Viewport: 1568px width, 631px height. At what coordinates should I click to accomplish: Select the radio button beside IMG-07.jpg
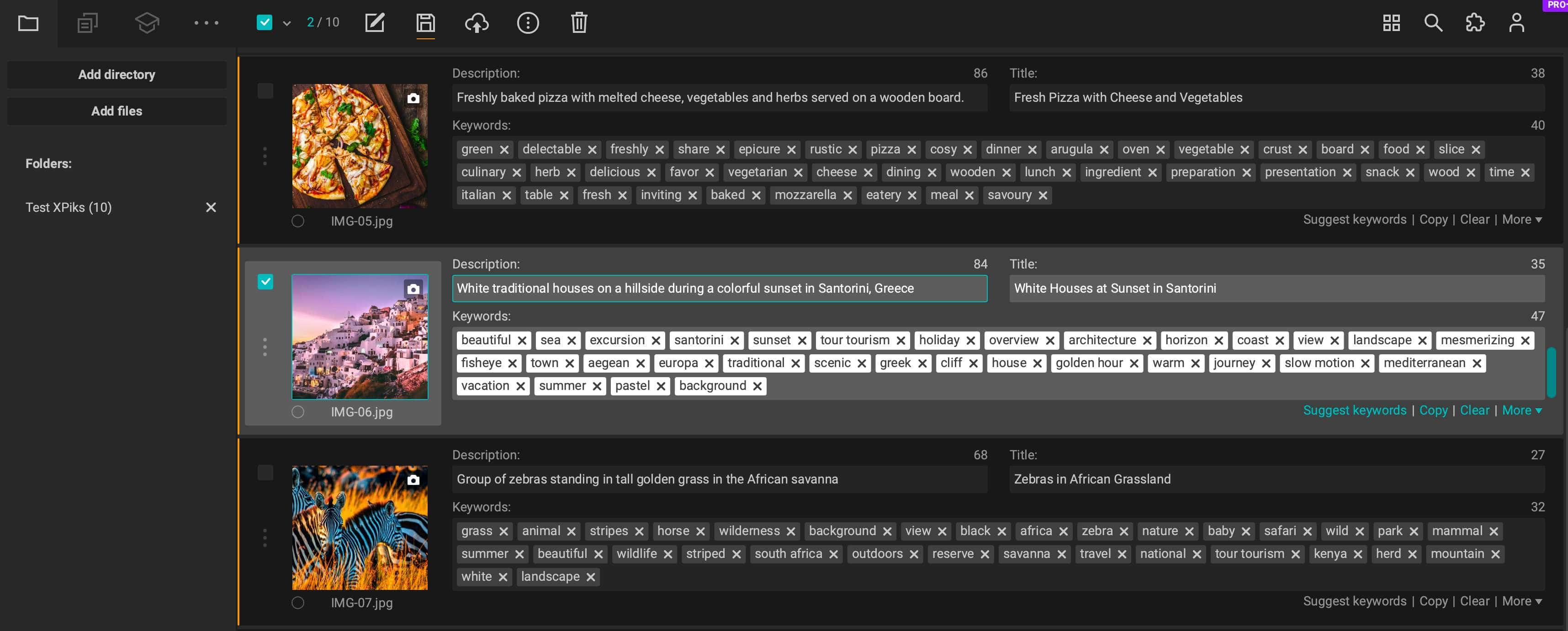297,603
